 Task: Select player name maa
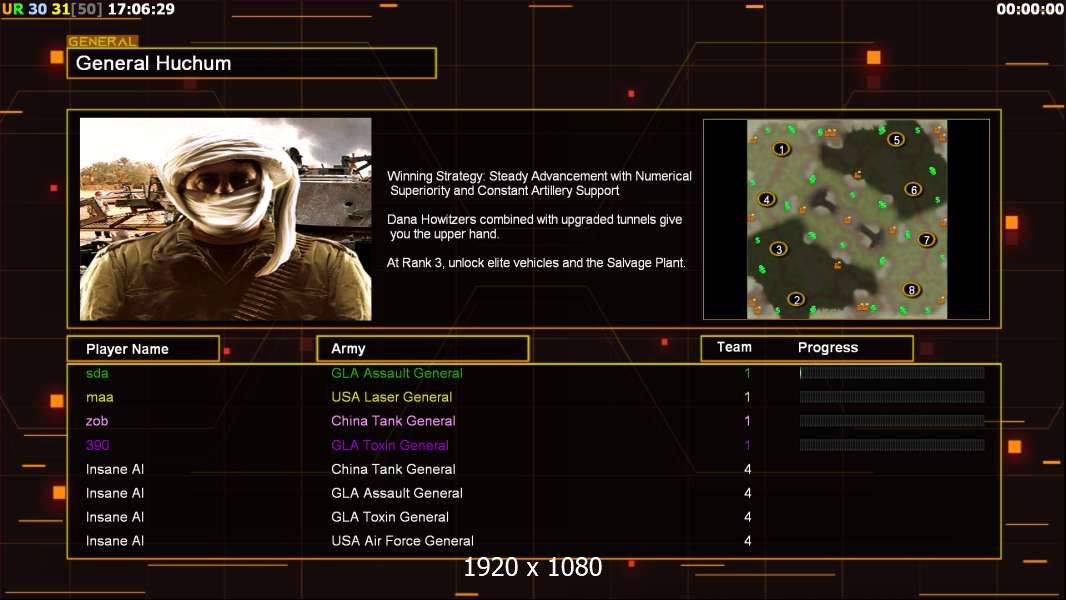coord(100,397)
